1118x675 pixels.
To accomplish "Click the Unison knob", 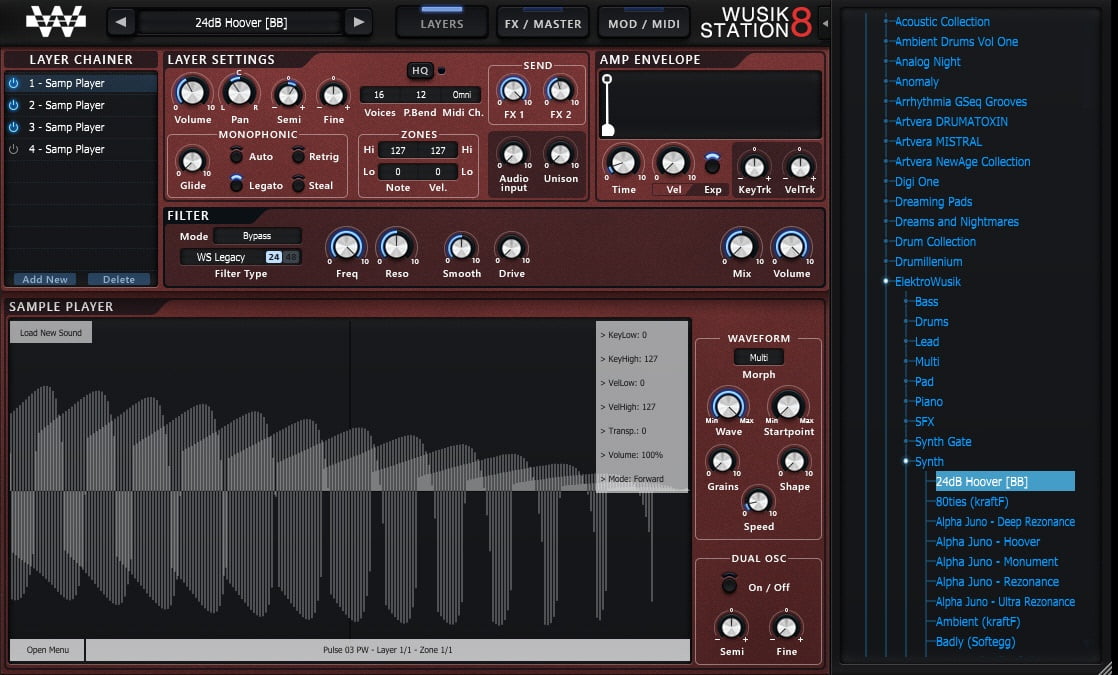I will pos(560,154).
